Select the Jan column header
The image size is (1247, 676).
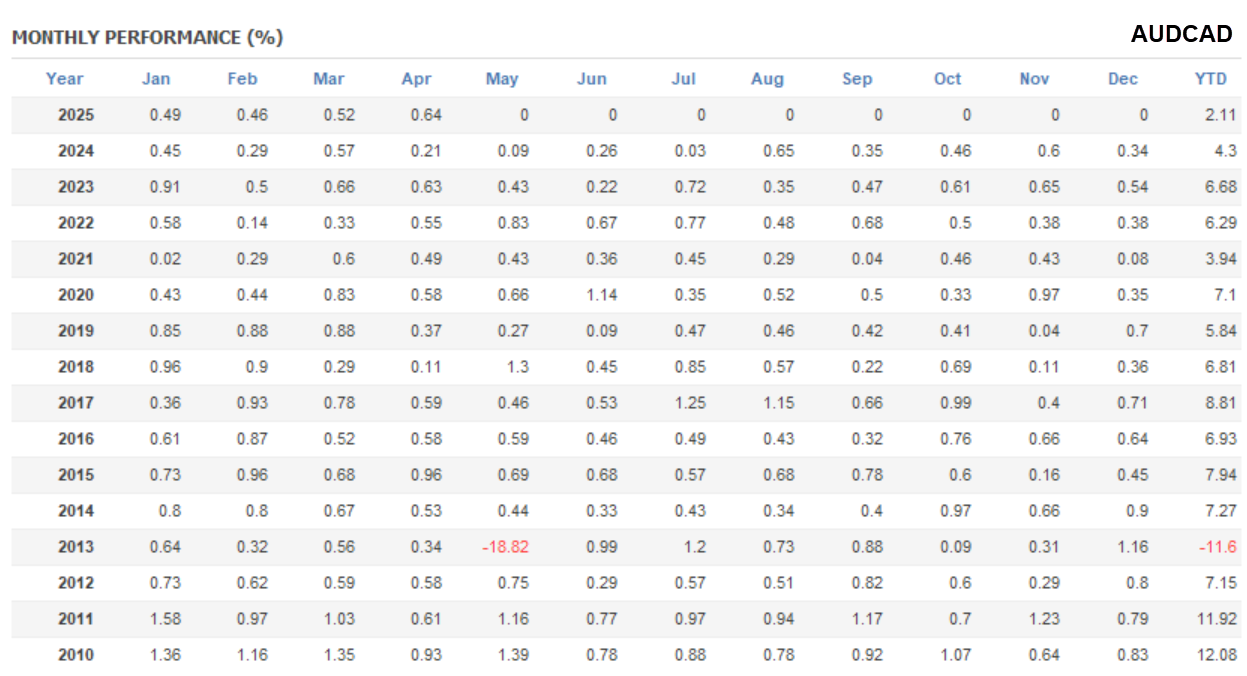pos(156,79)
